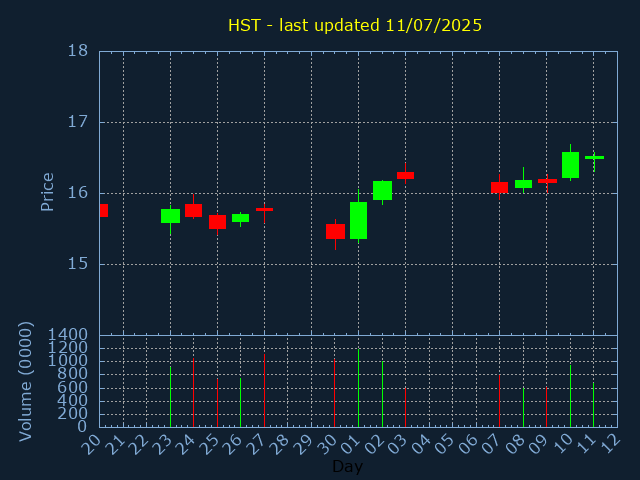Click volume axis value 1400

68,335
